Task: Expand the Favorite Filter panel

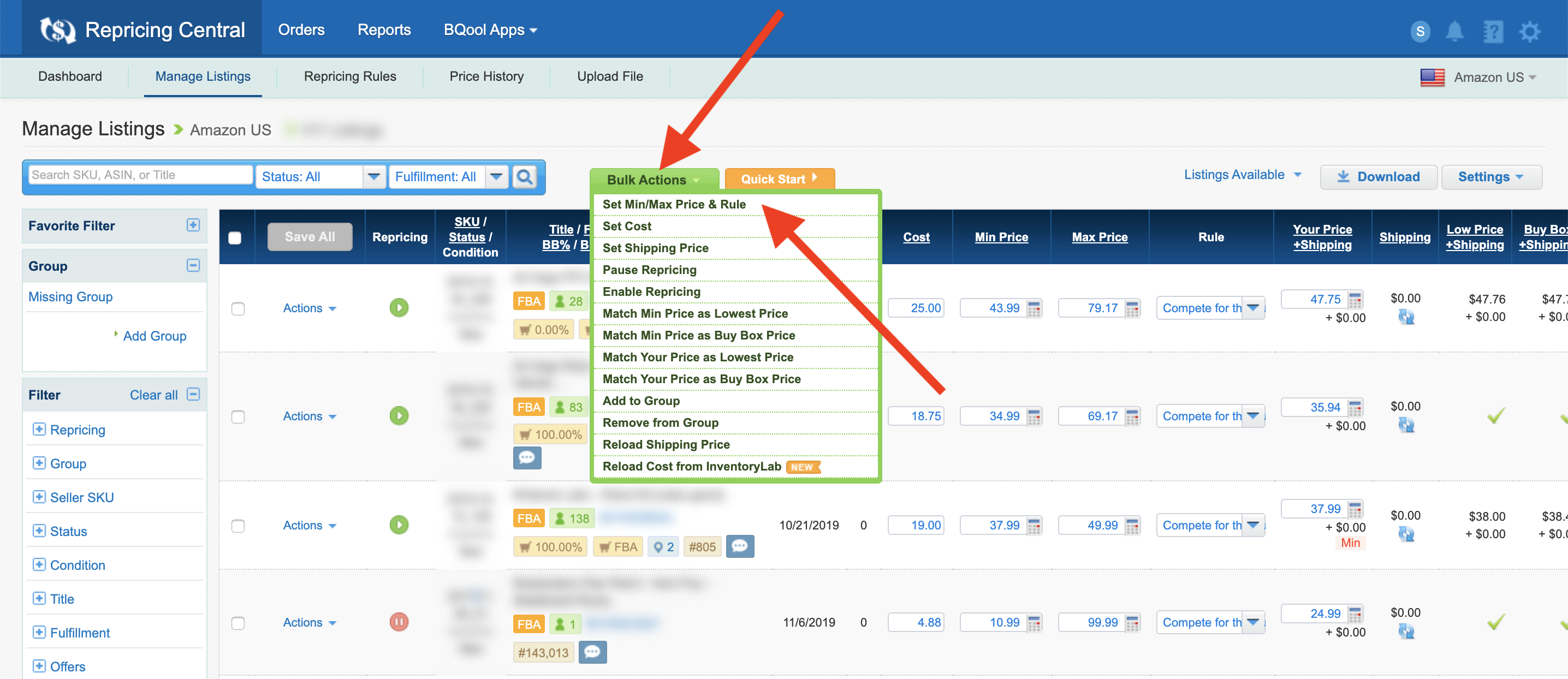Action: click(x=193, y=225)
